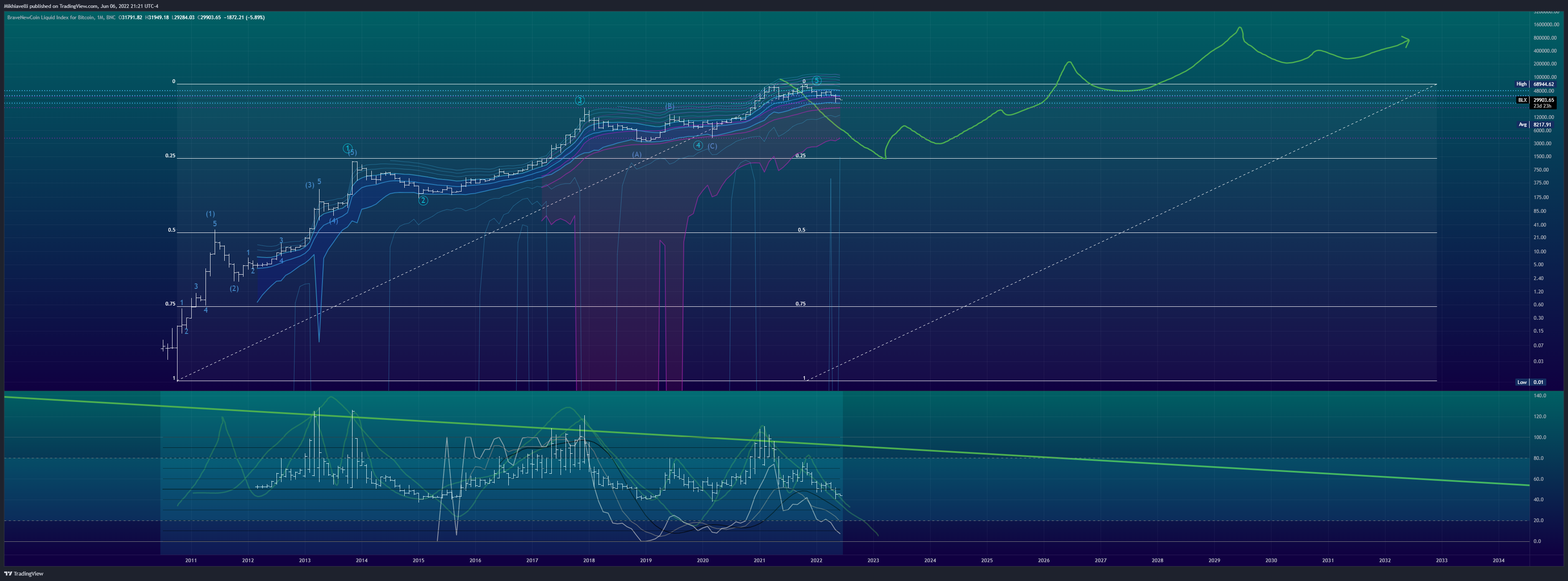Viewport: 1568px width, 581px height.
Task: Click the 2030 label on the time axis
Action: [x=1271, y=560]
